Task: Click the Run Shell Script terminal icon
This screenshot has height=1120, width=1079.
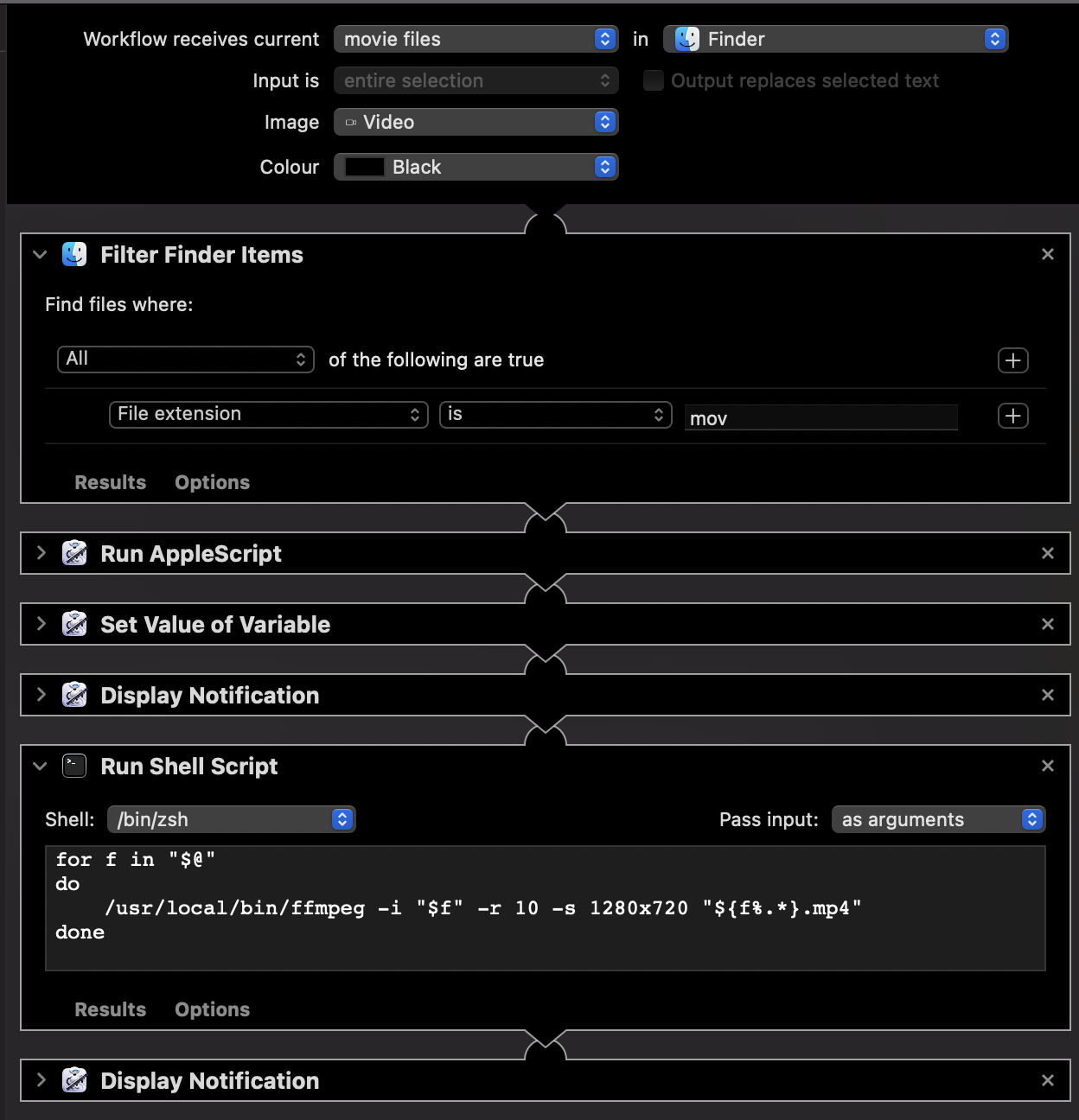Action: point(74,766)
